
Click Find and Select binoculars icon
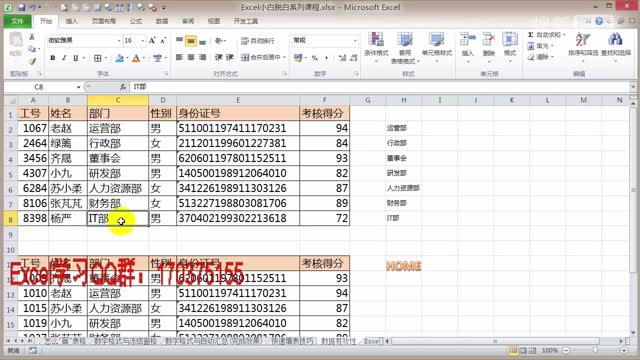615,40
